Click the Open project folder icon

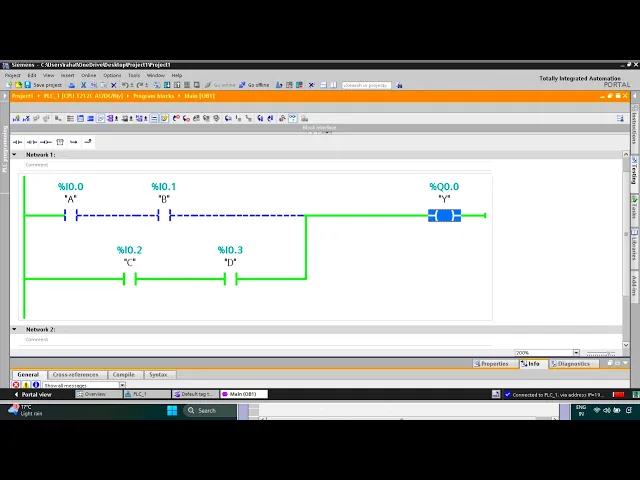[x=18, y=85]
